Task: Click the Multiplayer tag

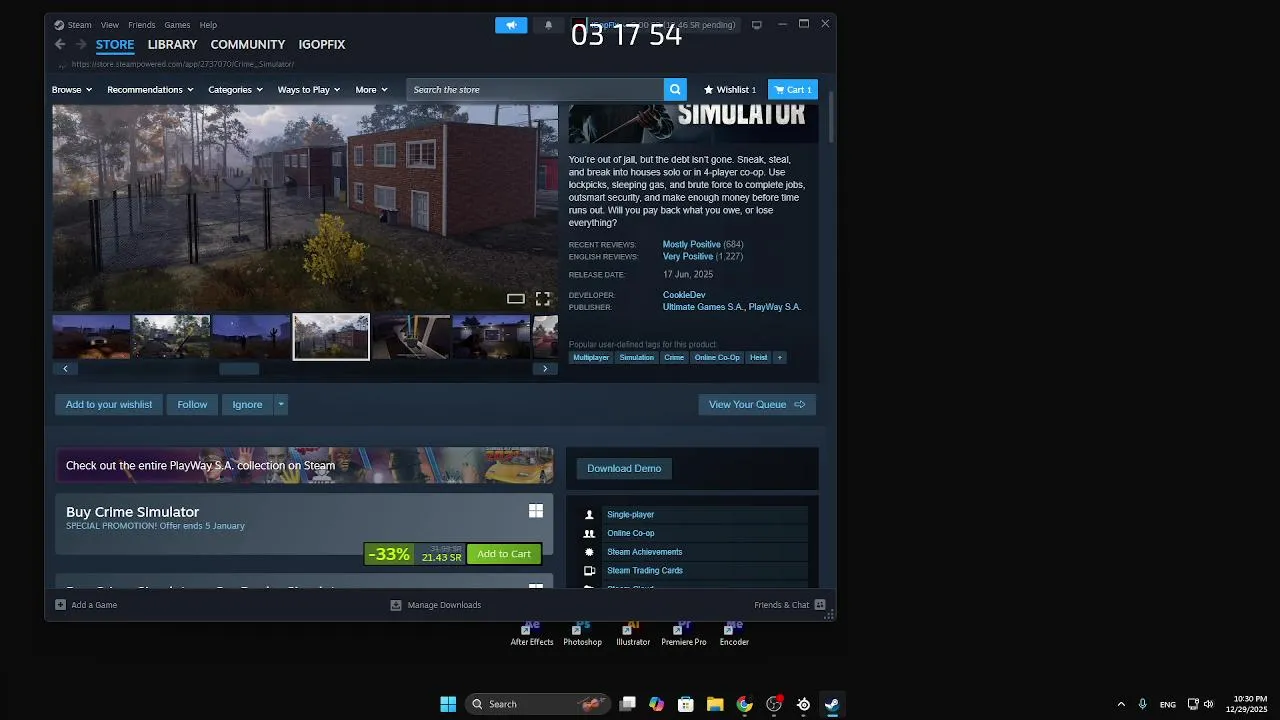Action: coord(591,357)
